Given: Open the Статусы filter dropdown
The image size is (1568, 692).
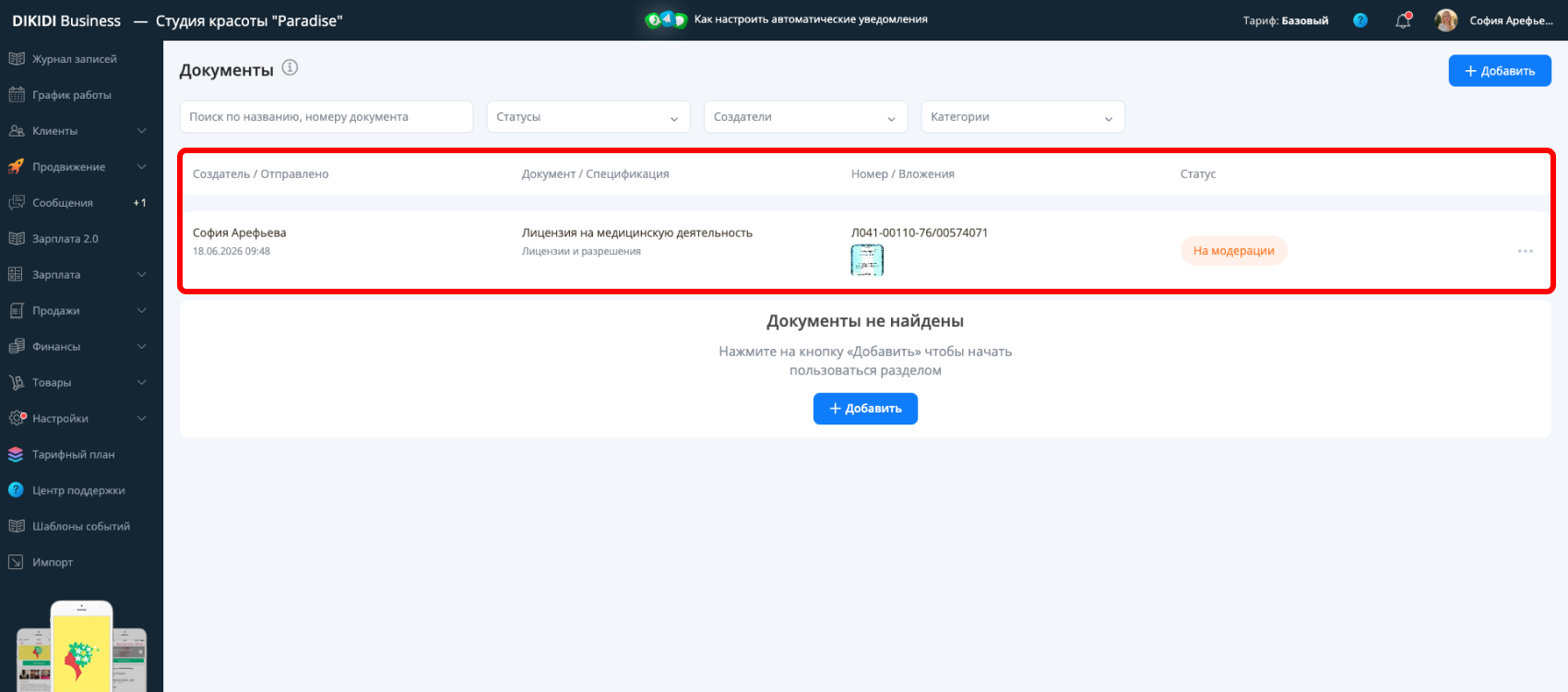Looking at the screenshot, I should coord(588,117).
